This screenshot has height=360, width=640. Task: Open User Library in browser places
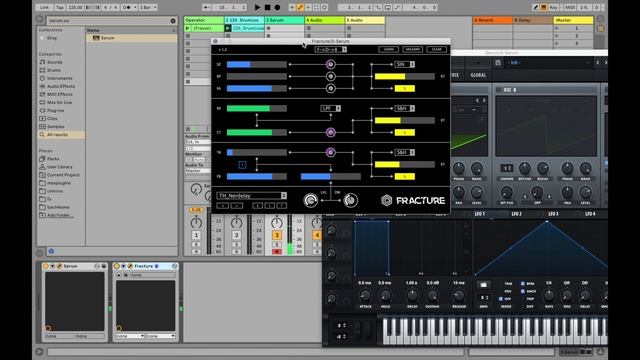59,167
